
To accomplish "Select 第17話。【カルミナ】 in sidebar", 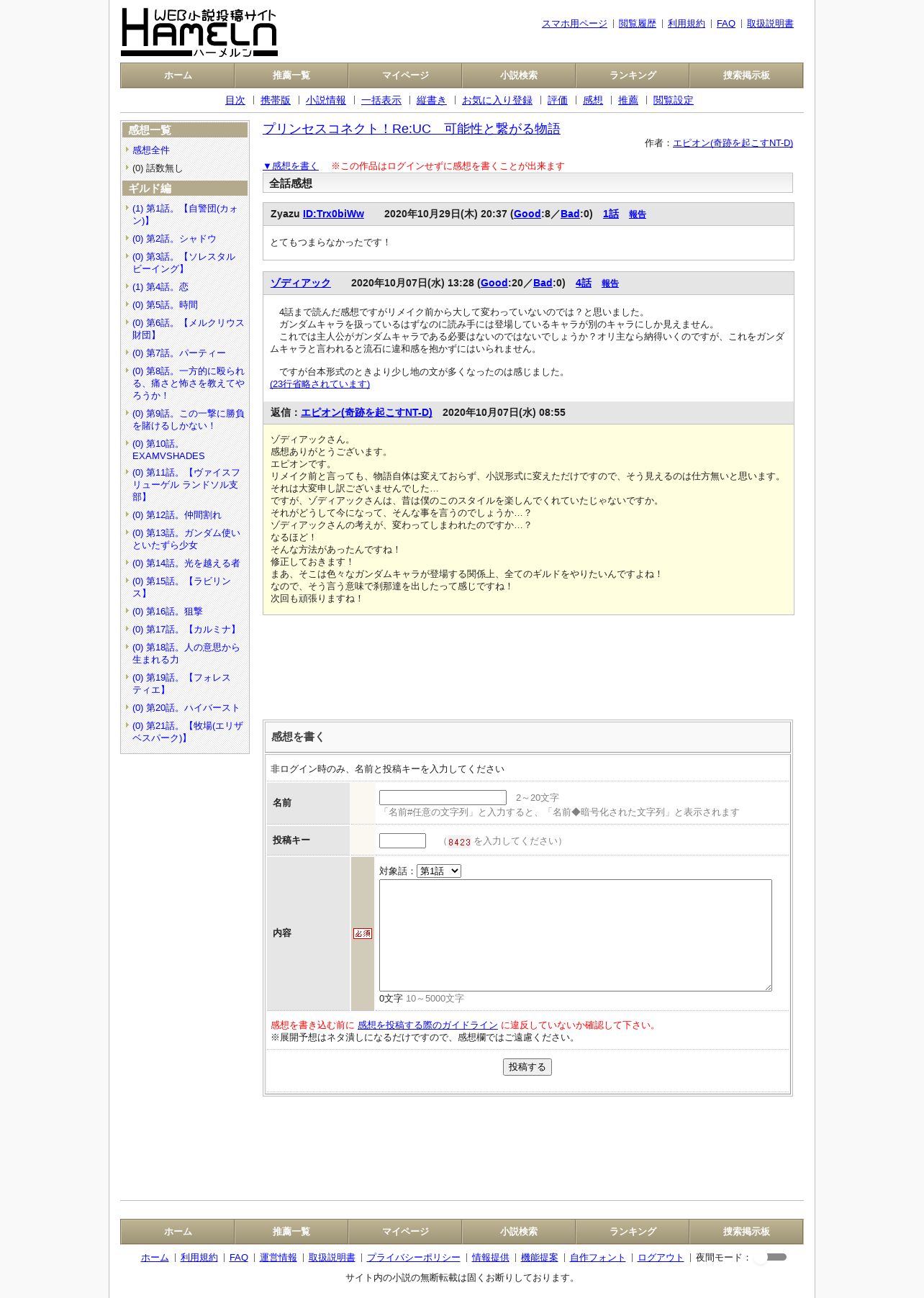I will click(186, 630).
